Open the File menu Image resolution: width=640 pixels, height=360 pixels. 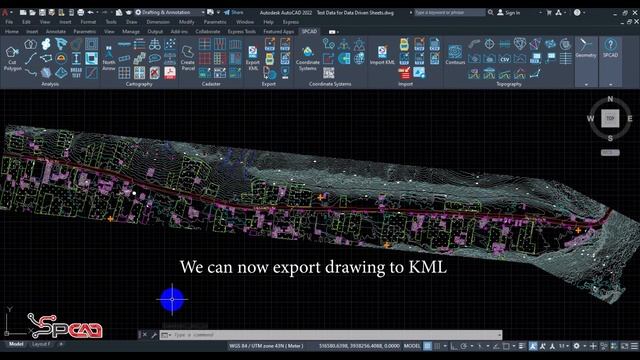click(9, 22)
